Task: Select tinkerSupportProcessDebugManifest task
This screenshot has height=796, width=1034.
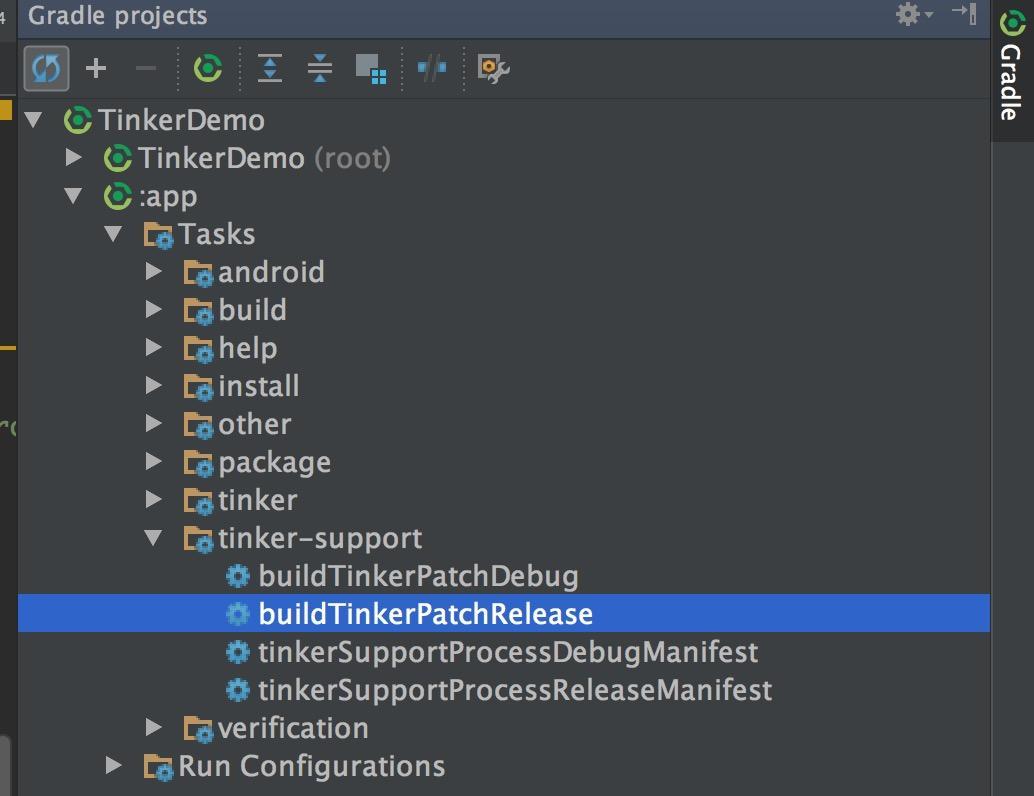Action: [x=508, y=652]
